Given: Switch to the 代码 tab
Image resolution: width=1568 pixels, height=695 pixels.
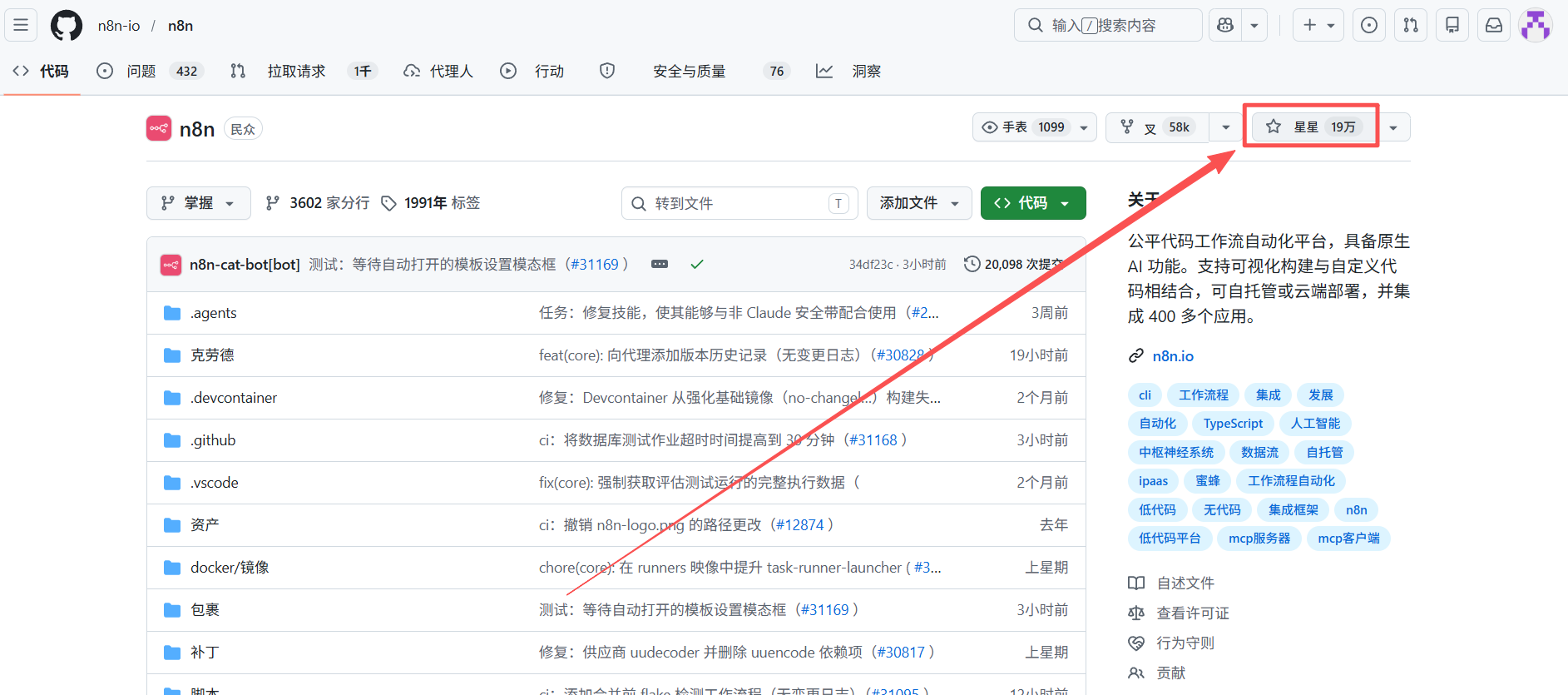Looking at the screenshot, I should pyautogui.click(x=42, y=72).
